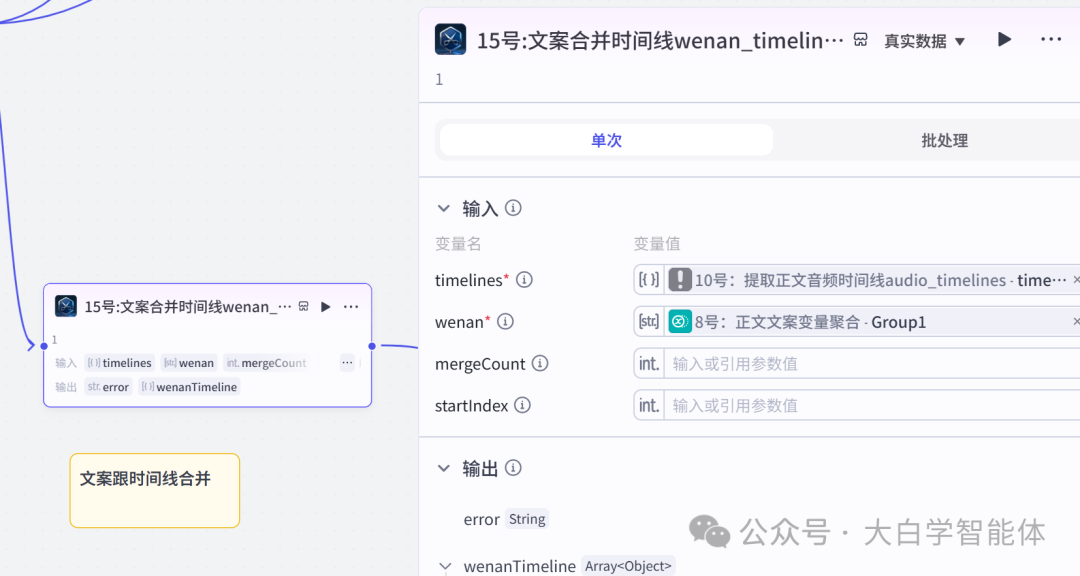Clear the timelines reference value
The width and height of the screenshot is (1080, 576).
1076,280
